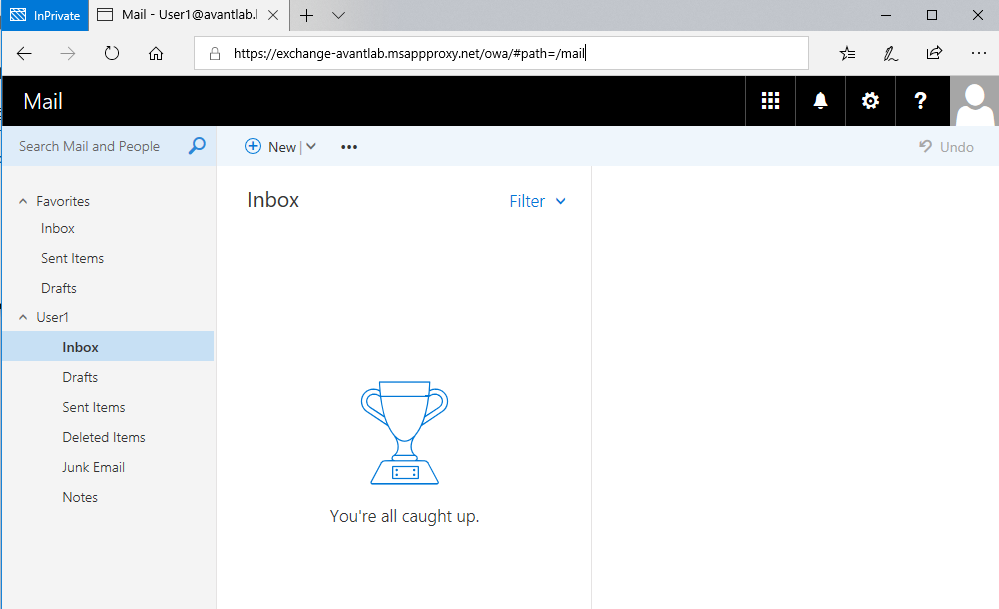The height and width of the screenshot is (609, 999).
Task: Click the Search Mail and People field
Action: point(89,147)
